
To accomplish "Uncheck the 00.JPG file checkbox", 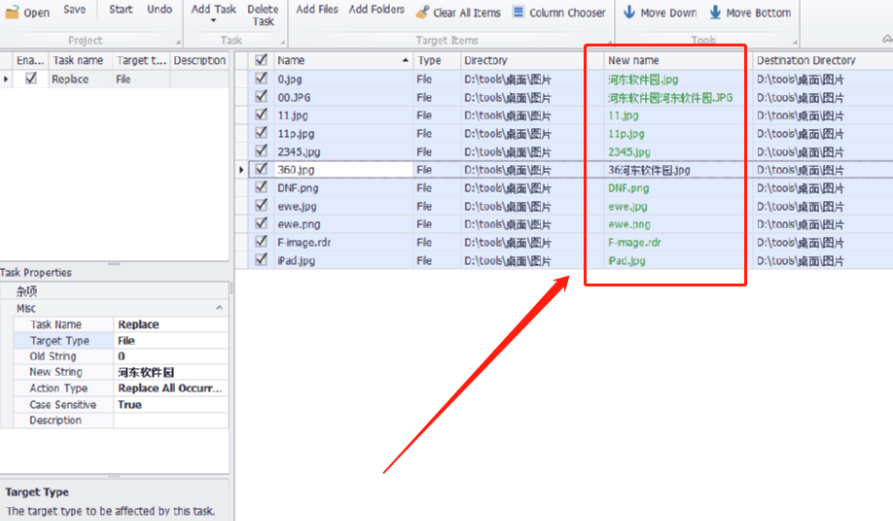I will tap(261, 96).
